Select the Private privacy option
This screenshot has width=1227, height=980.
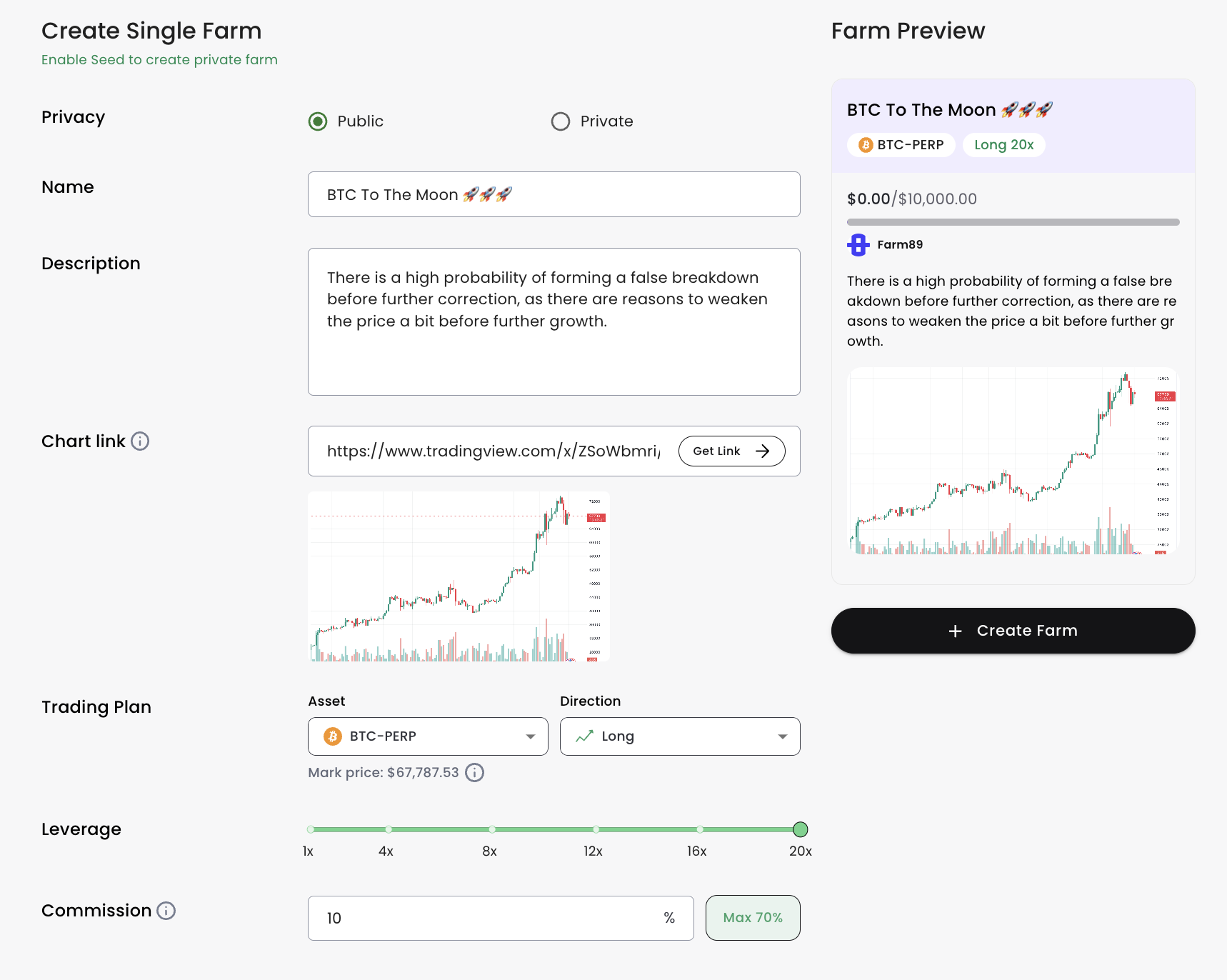tap(561, 121)
